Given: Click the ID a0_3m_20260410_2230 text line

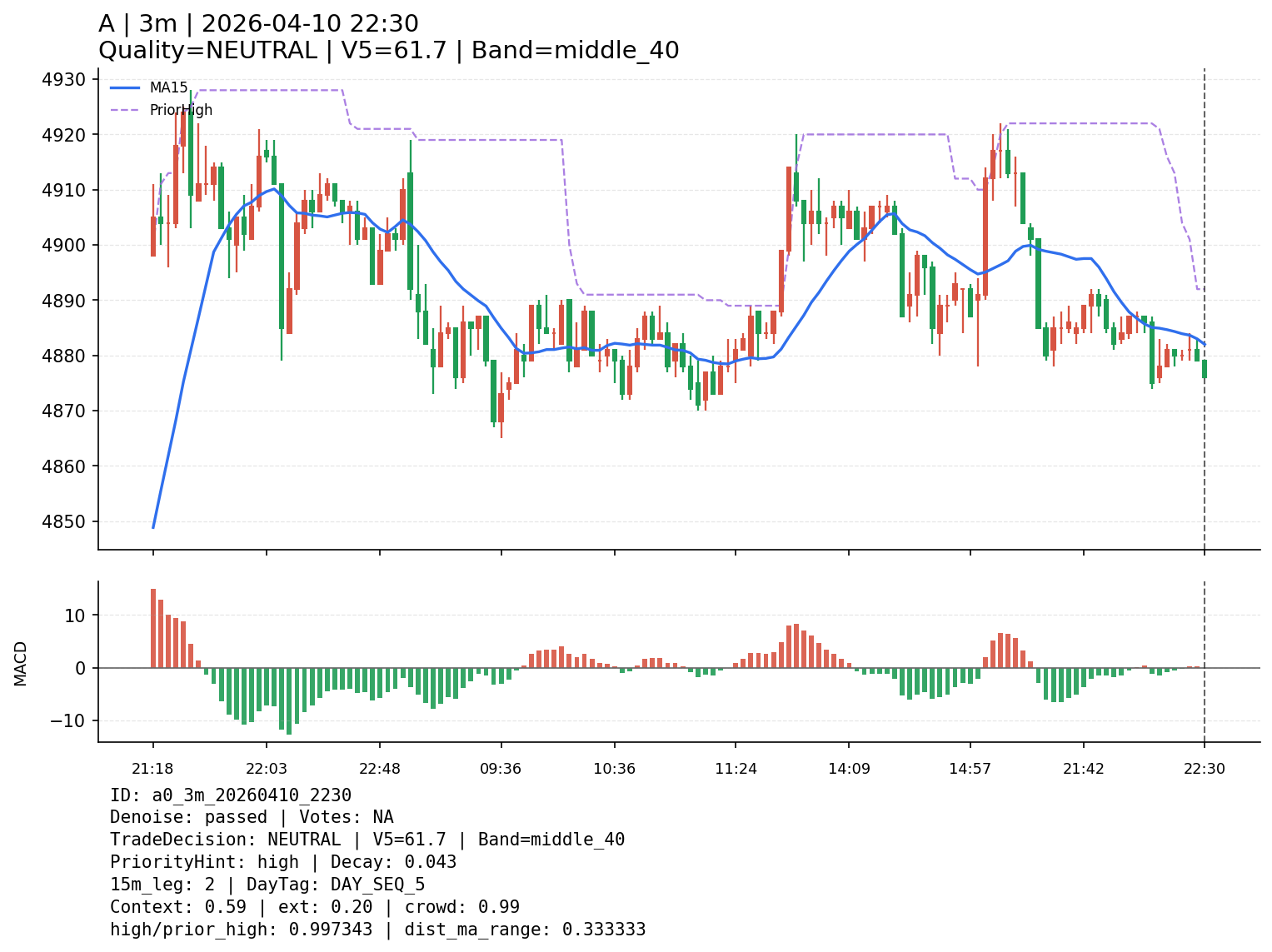Looking at the screenshot, I should coord(231,795).
